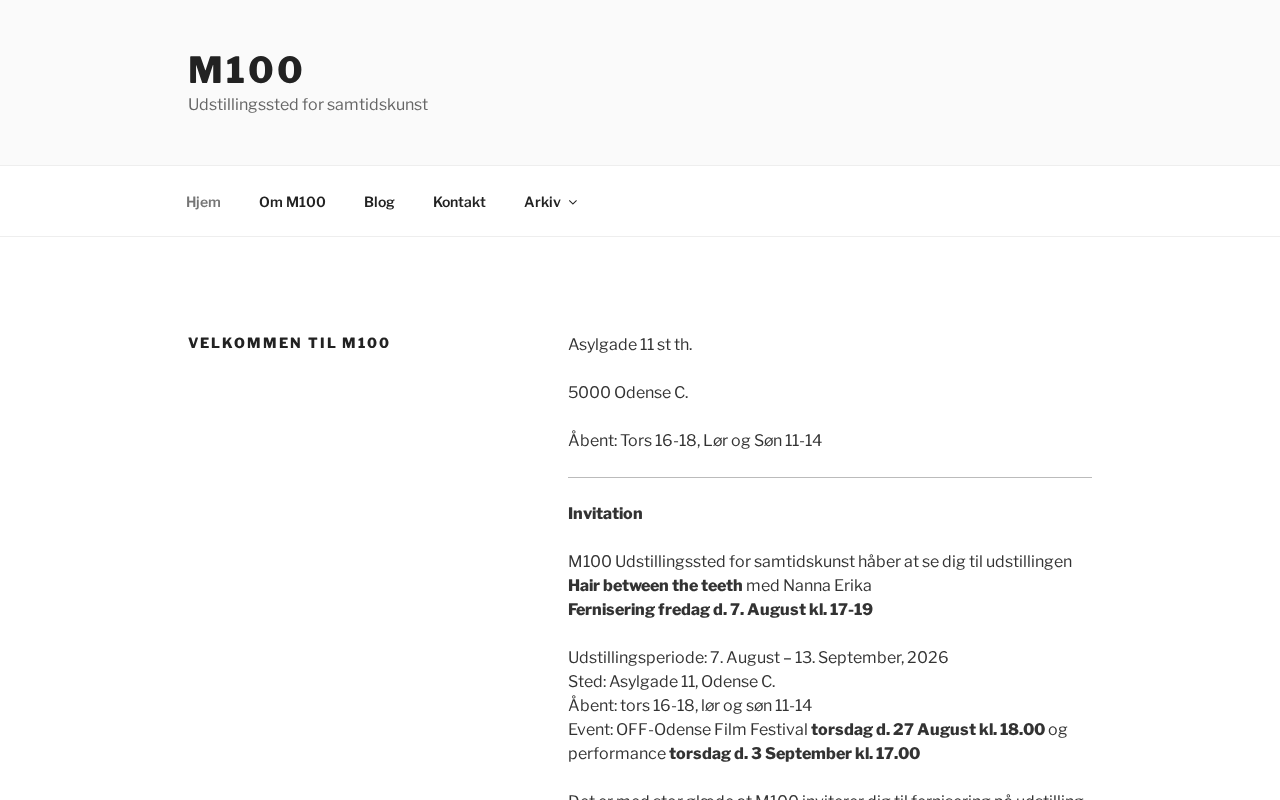Click the 5000 Odense C. text

pos(628,393)
